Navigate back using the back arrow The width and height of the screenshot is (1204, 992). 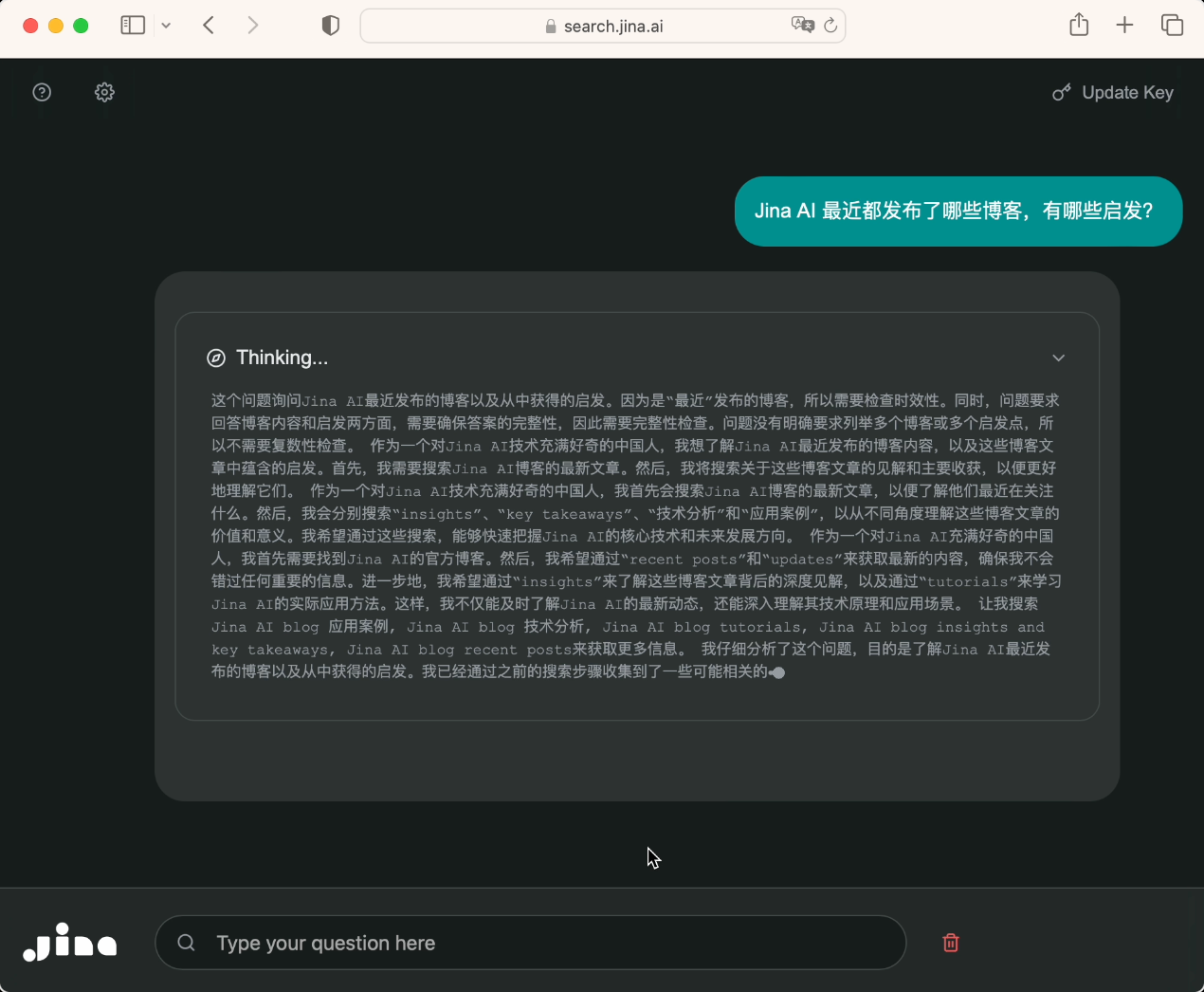[209, 25]
